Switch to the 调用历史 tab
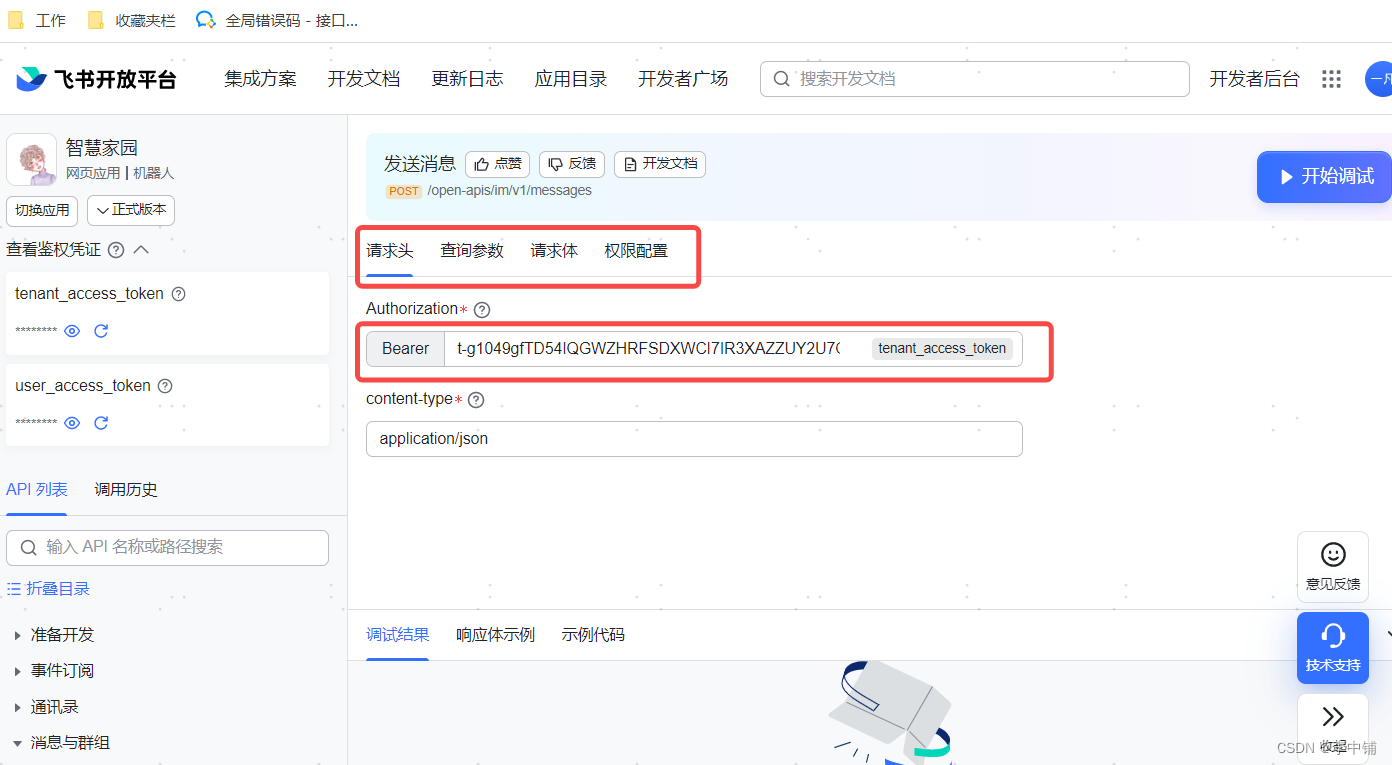This screenshot has width=1392, height=765. [x=126, y=490]
